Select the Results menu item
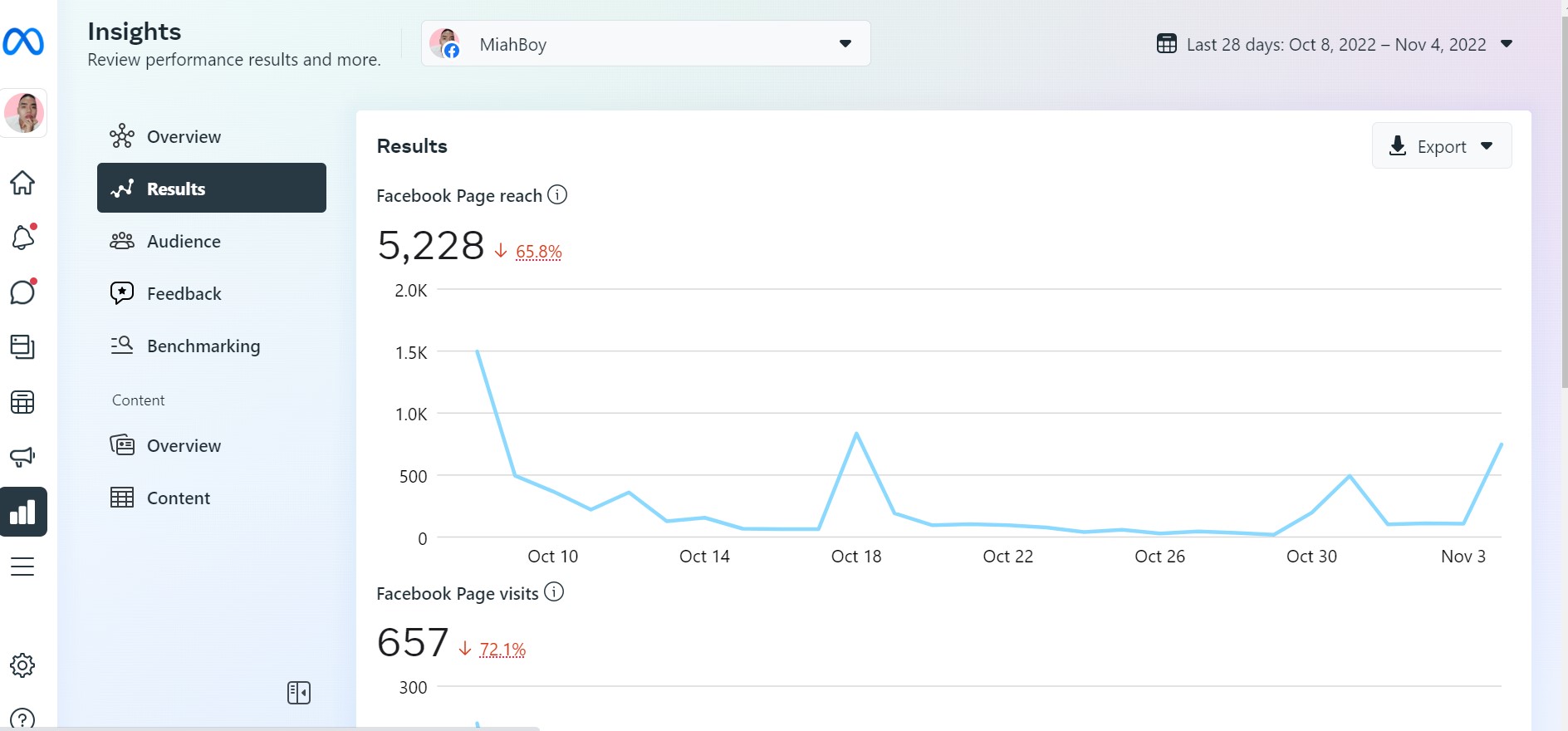Screen dimensions: 1568x731 [212, 188]
